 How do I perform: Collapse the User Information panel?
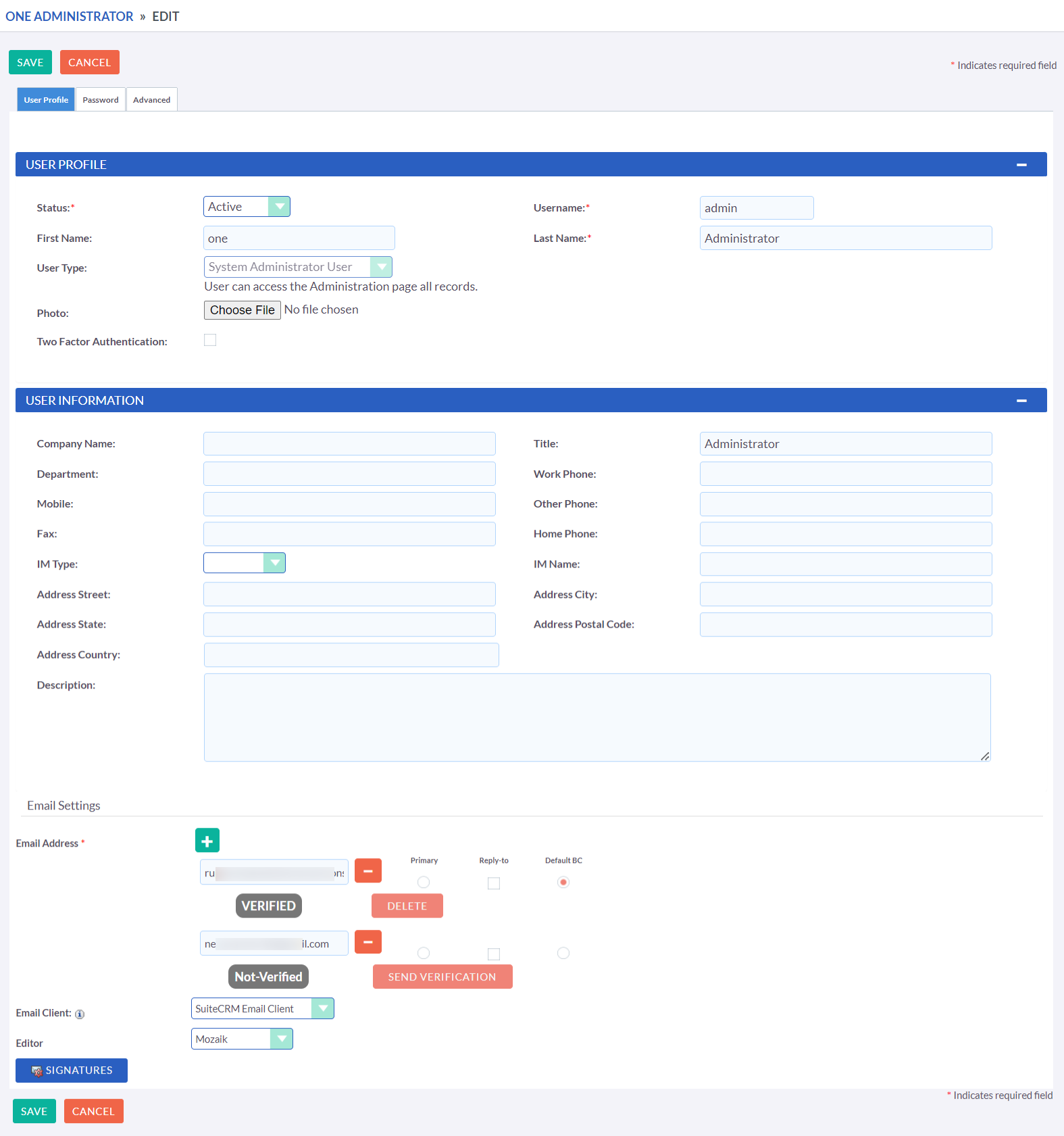[x=1021, y=401]
